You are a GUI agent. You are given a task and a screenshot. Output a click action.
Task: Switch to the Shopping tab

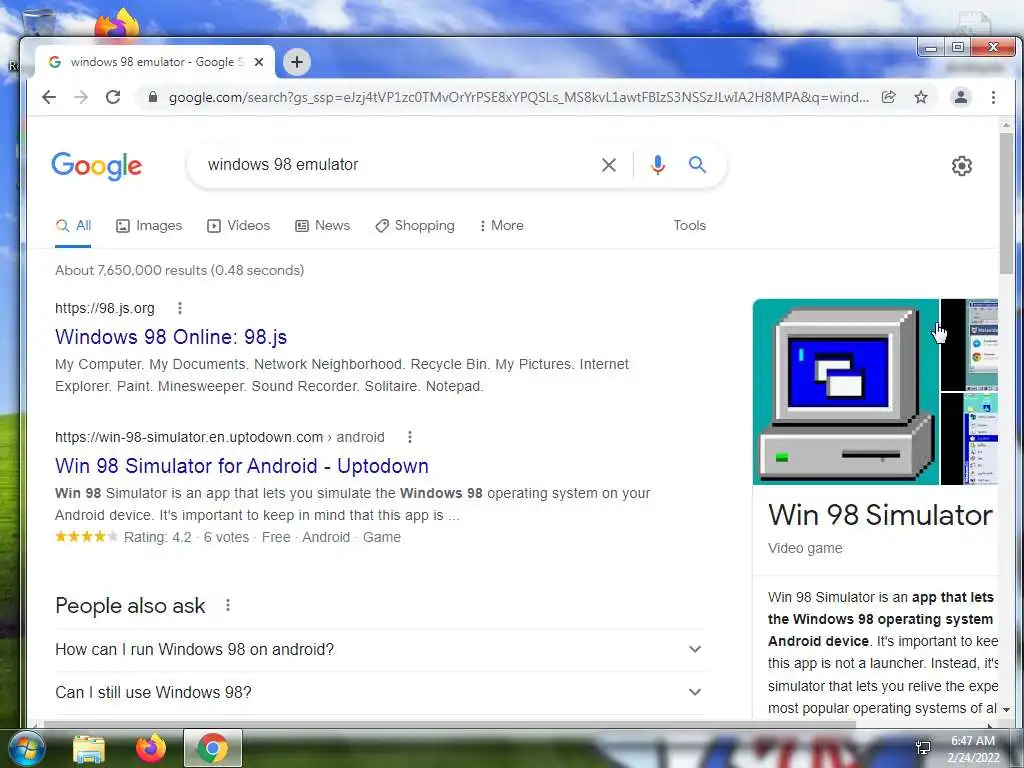415,226
